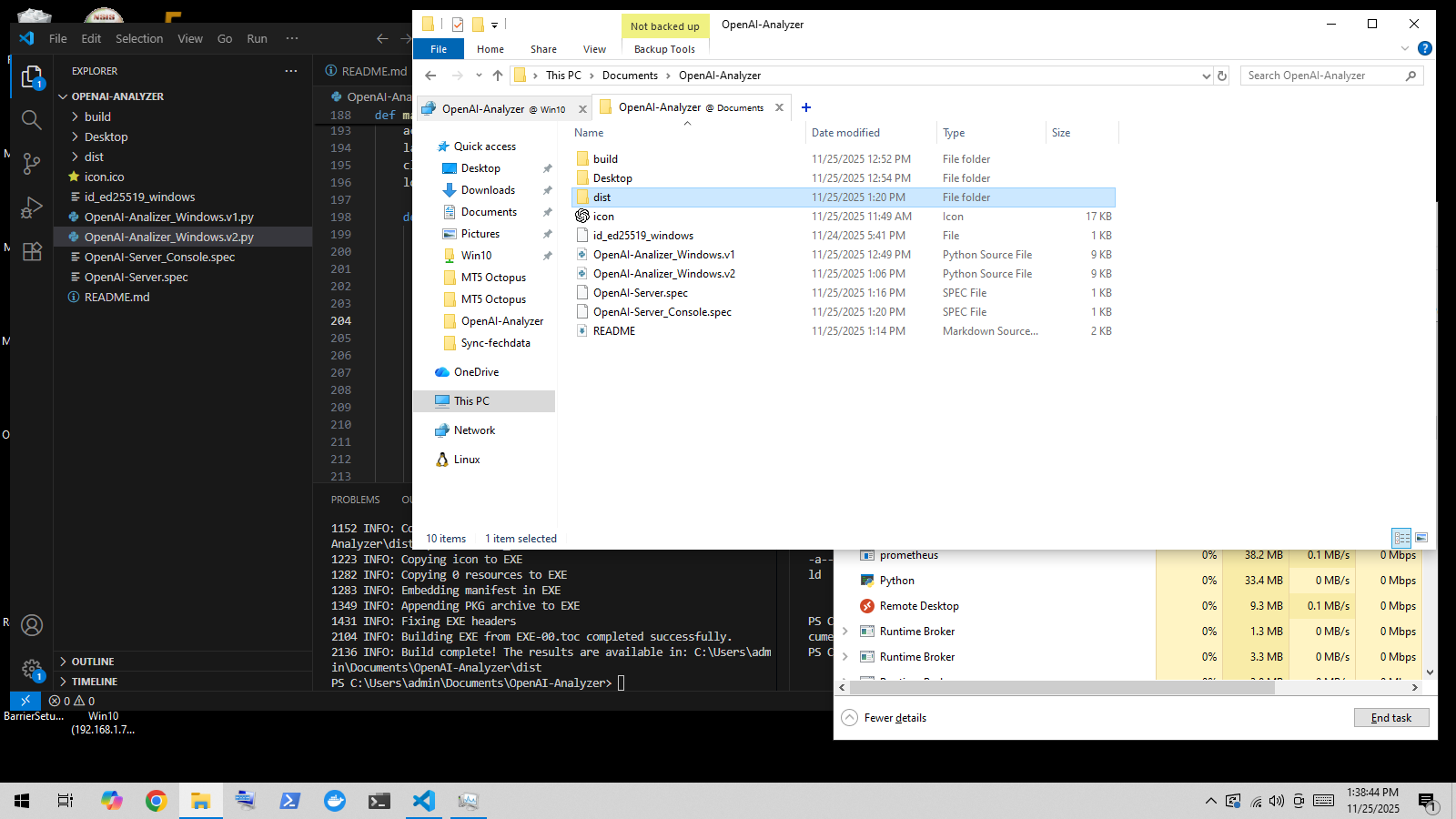
Task: Refresh the OpenAI-Analyzer folder view
Action: (x=1222, y=76)
